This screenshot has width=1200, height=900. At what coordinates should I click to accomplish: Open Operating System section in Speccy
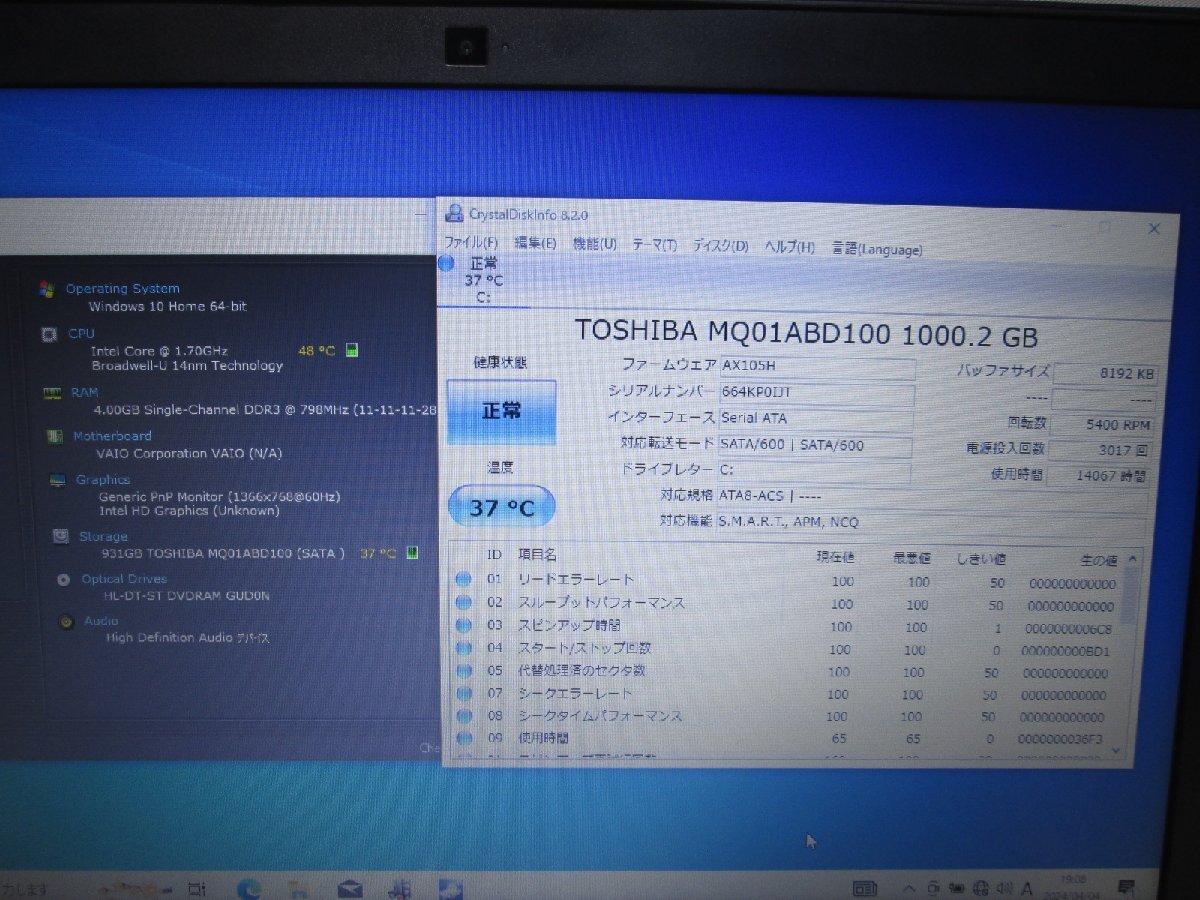(122, 288)
